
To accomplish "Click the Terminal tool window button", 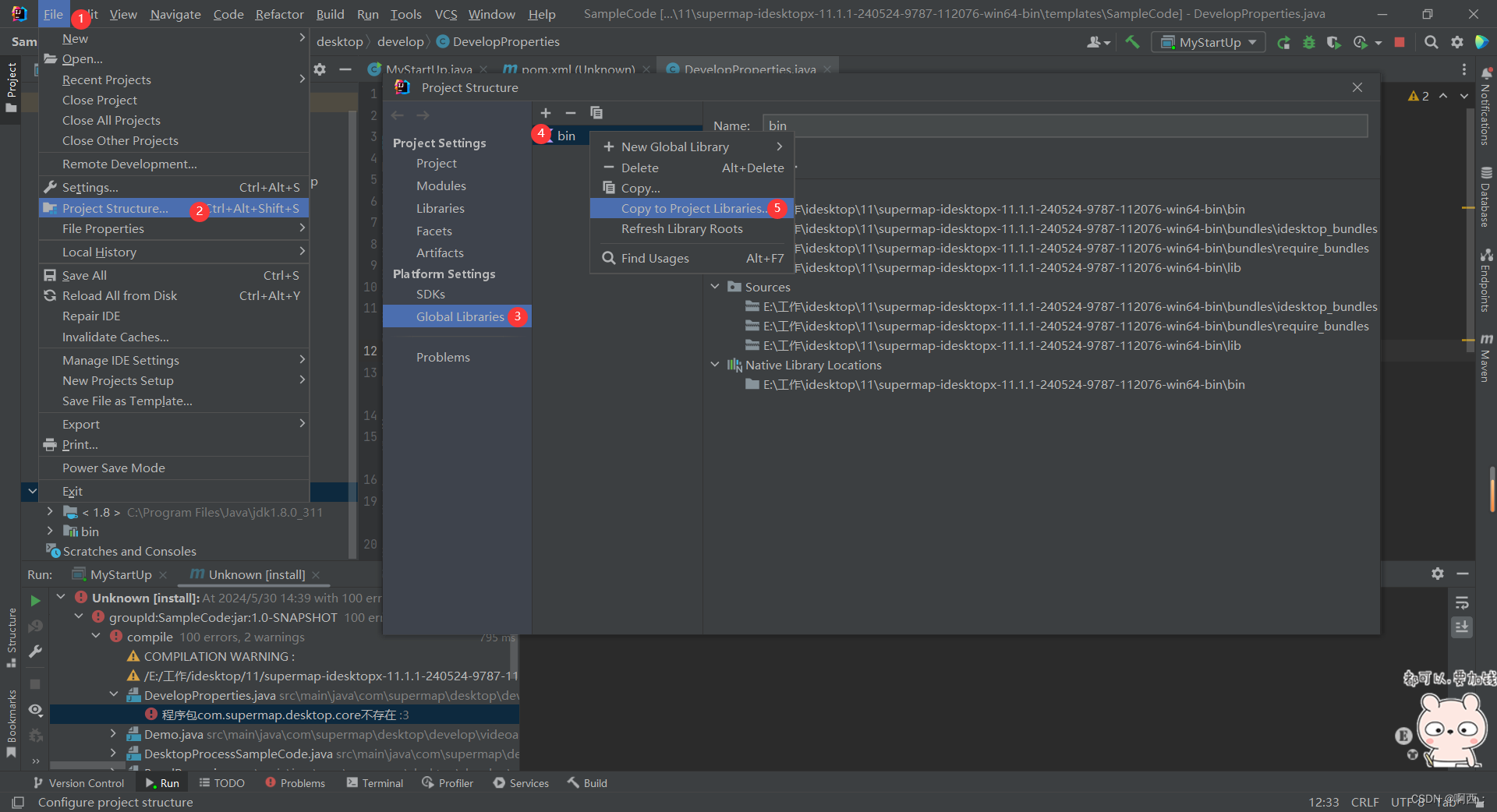I will [374, 782].
